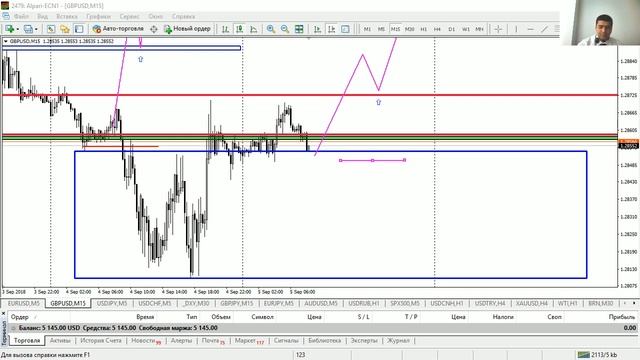The height and width of the screenshot is (360, 640).
Task: Show more chart tabs with right arrow
Action: (x=634, y=303)
